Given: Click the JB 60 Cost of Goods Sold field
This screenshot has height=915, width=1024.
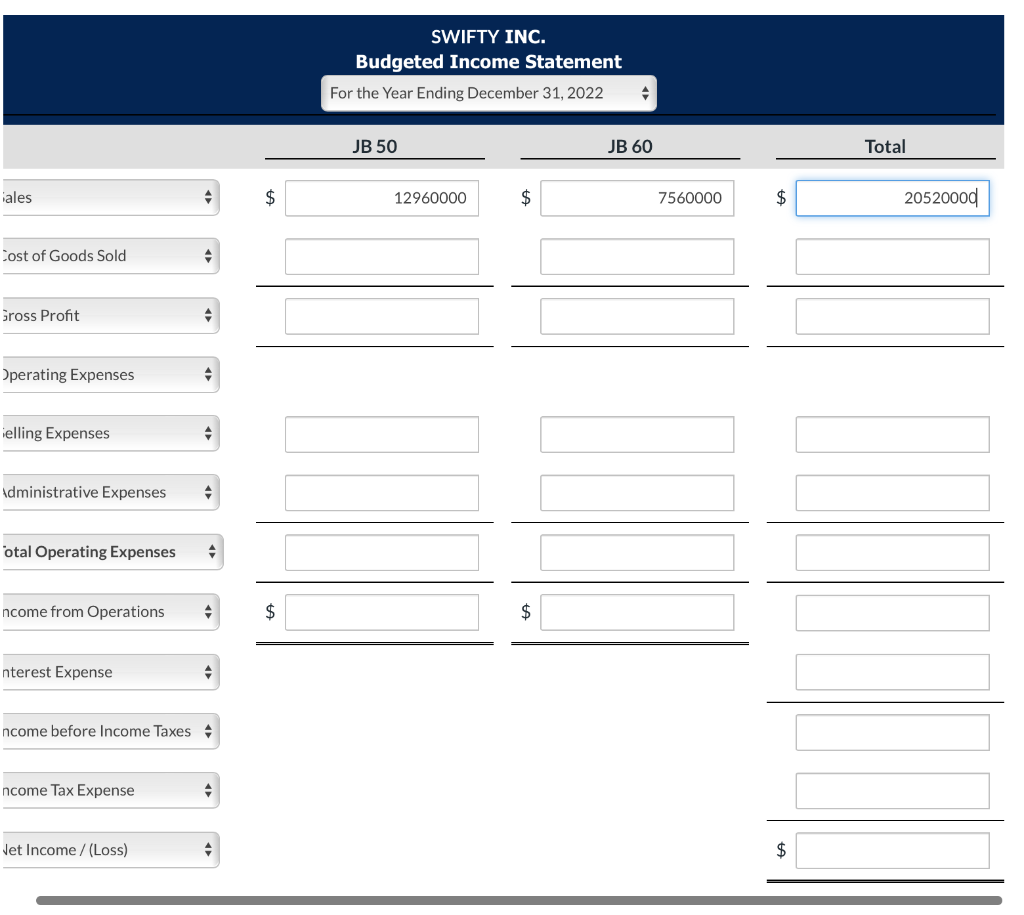Looking at the screenshot, I should pyautogui.click(x=637, y=256).
